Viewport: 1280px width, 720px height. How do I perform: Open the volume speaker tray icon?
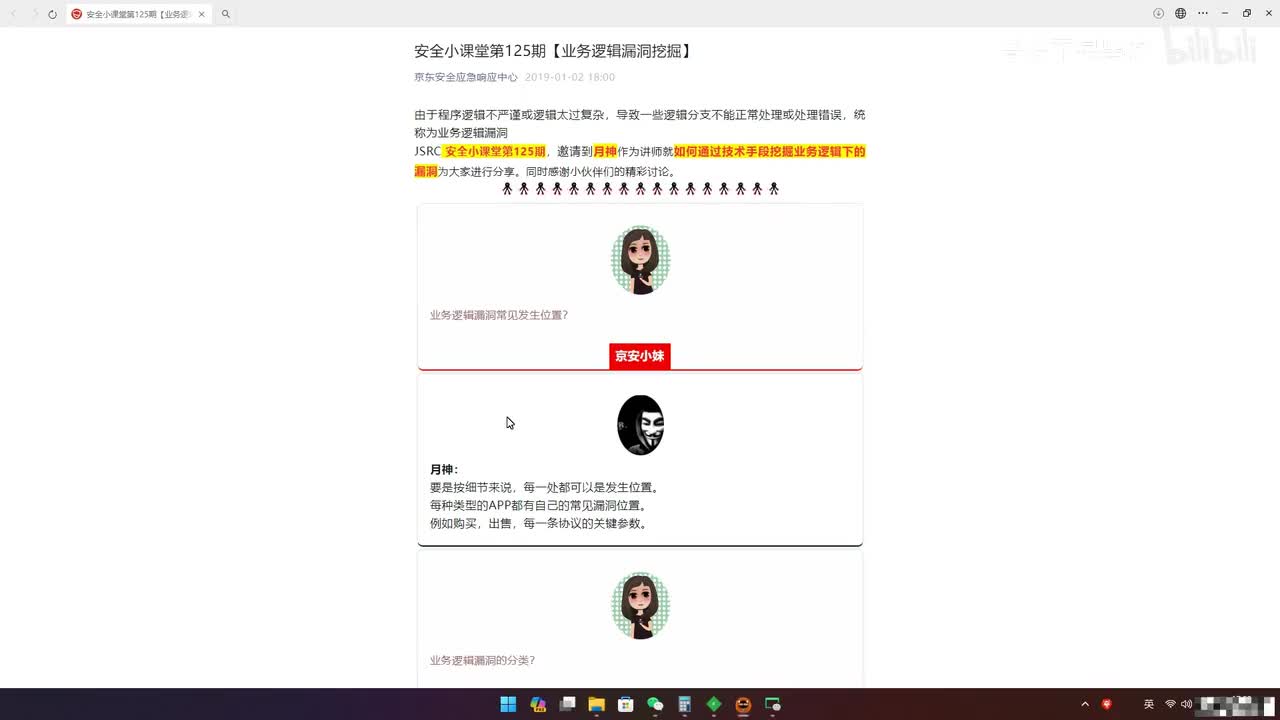pos(1186,704)
